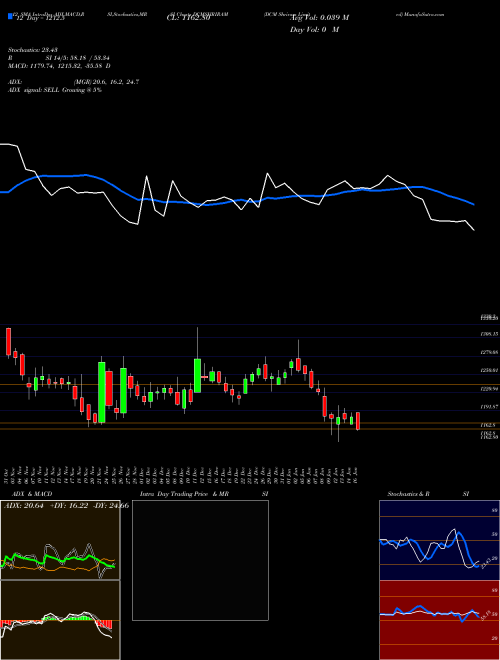Click the last red candlestick on price chart

tap(358, 421)
